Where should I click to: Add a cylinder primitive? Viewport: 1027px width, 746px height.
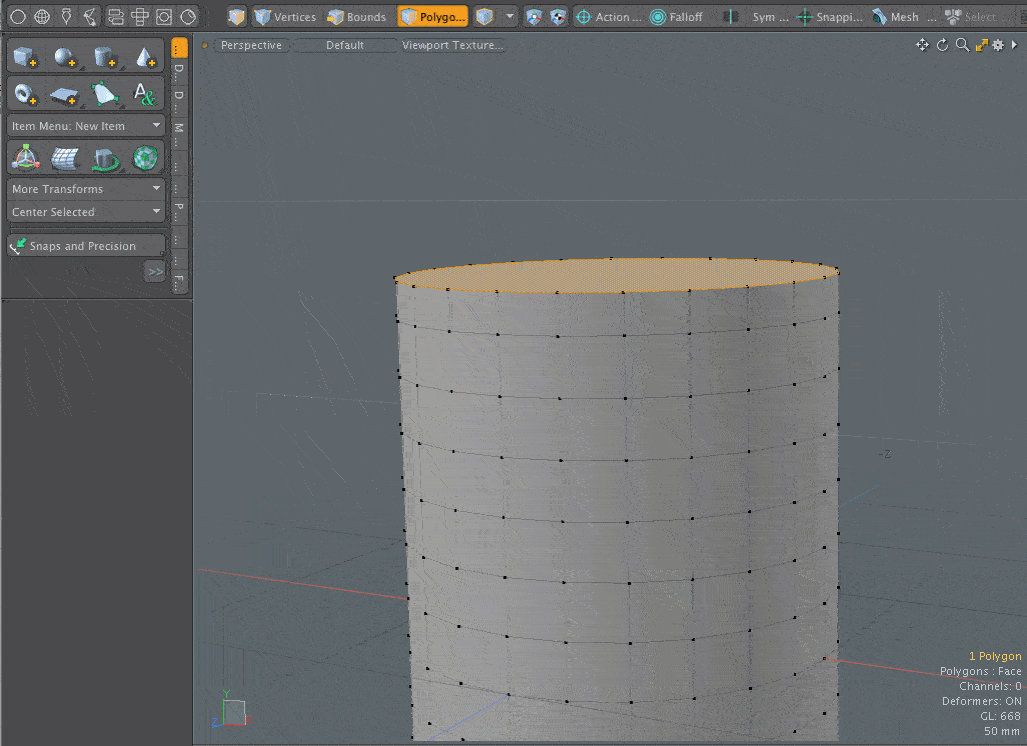pos(105,58)
